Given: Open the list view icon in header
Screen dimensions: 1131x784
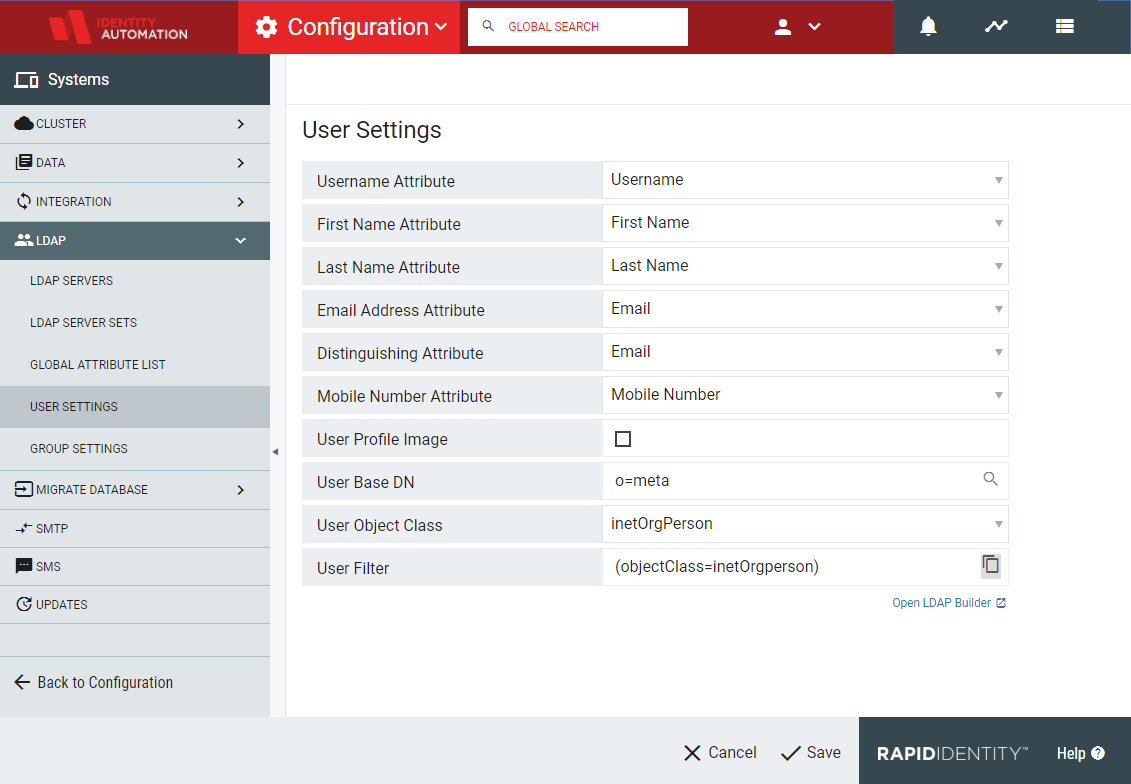Looking at the screenshot, I should tap(1065, 26).
